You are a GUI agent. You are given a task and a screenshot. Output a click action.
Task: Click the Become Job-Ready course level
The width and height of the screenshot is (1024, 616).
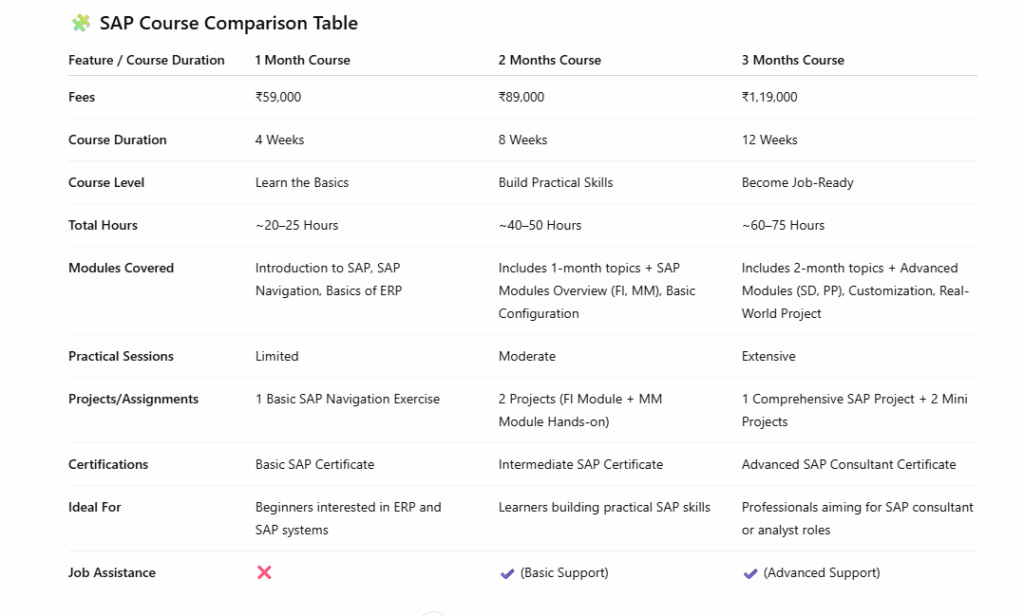(797, 183)
